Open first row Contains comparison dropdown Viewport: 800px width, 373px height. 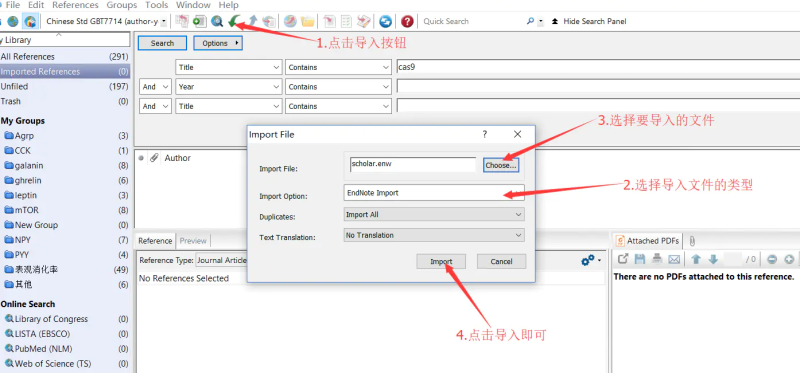tap(338, 67)
